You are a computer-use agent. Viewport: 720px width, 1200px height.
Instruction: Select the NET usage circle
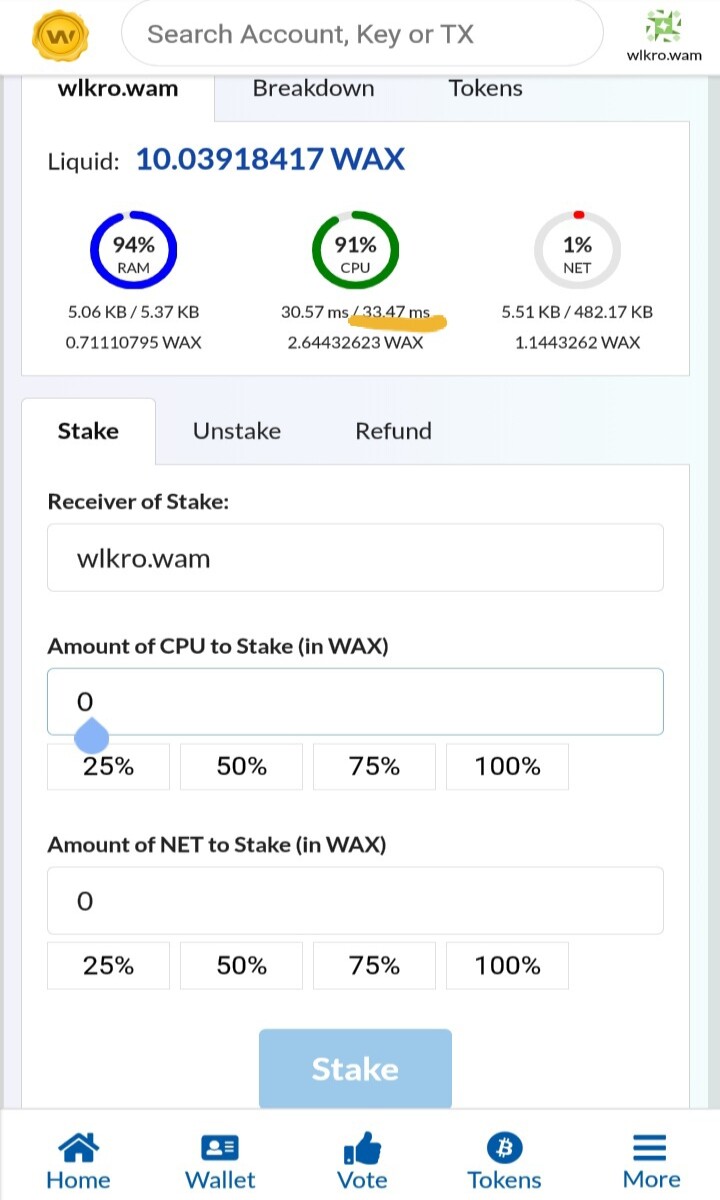(x=577, y=255)
